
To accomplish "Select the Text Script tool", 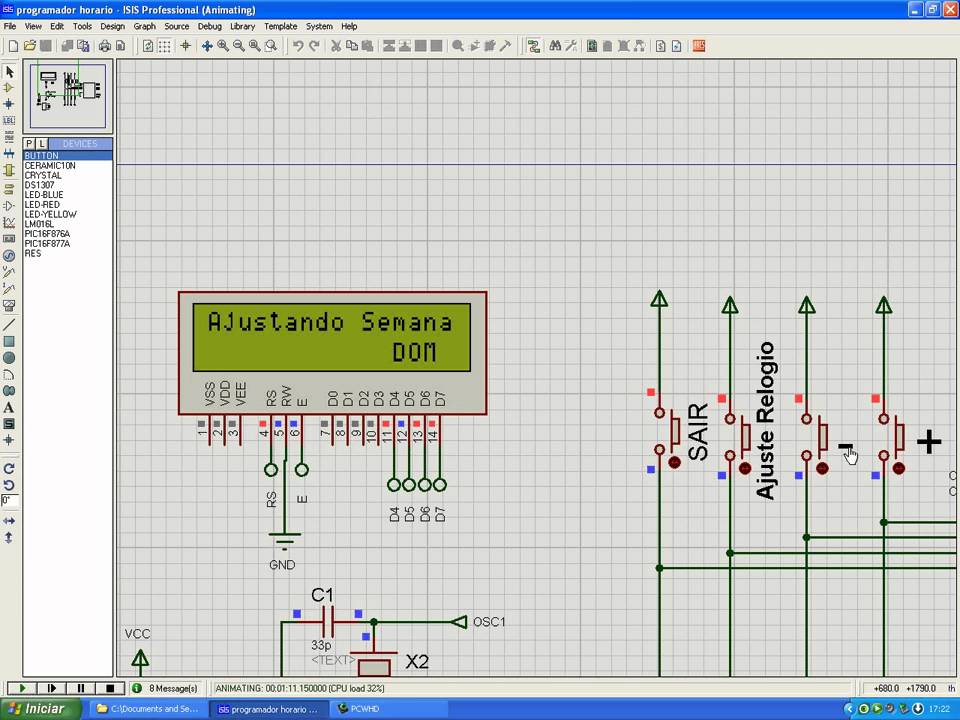I will [9, 137].
